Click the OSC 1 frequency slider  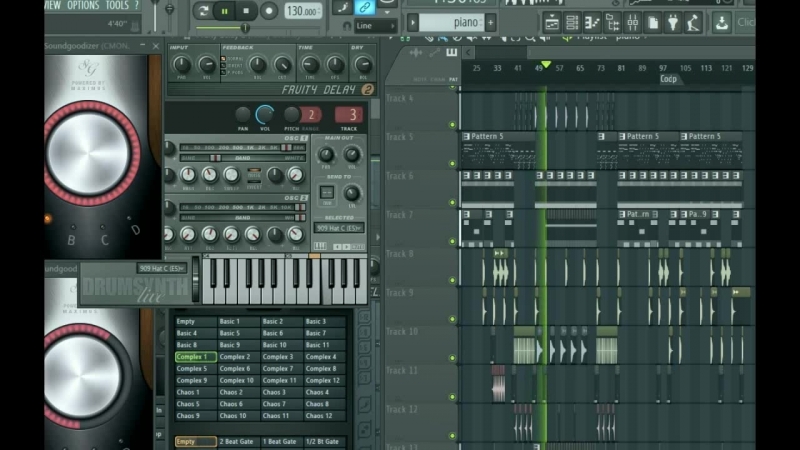(x=242, y=147)
